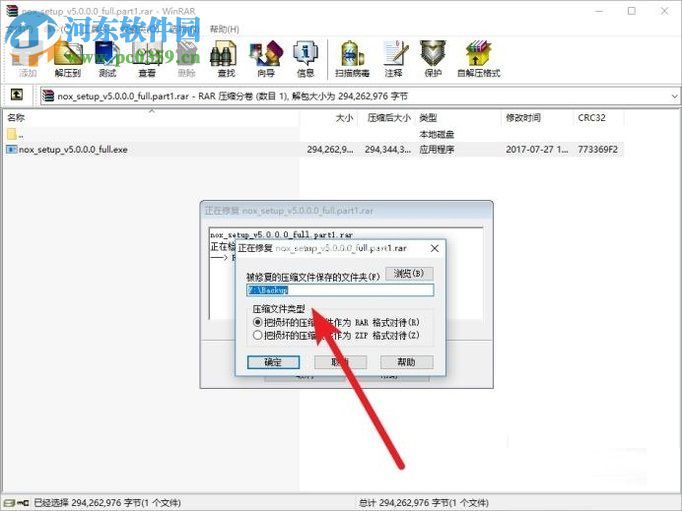Select treat as RAR format radio button

(x=257, y=322)
